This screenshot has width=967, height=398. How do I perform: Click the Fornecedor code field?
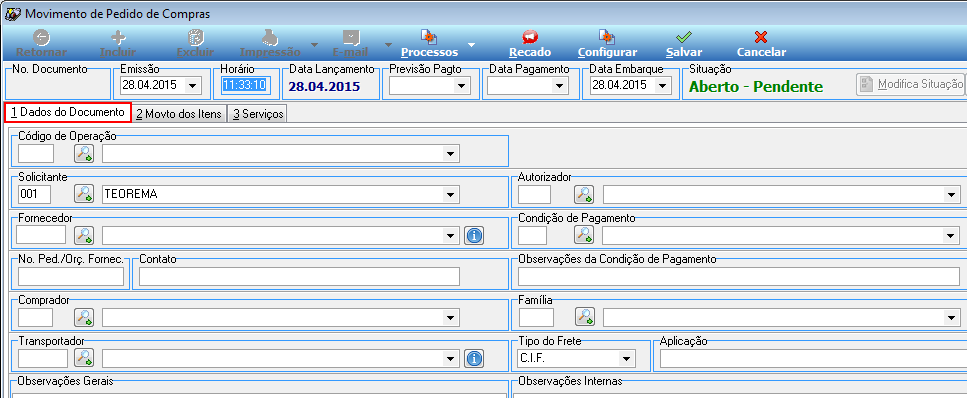(41, 235)
